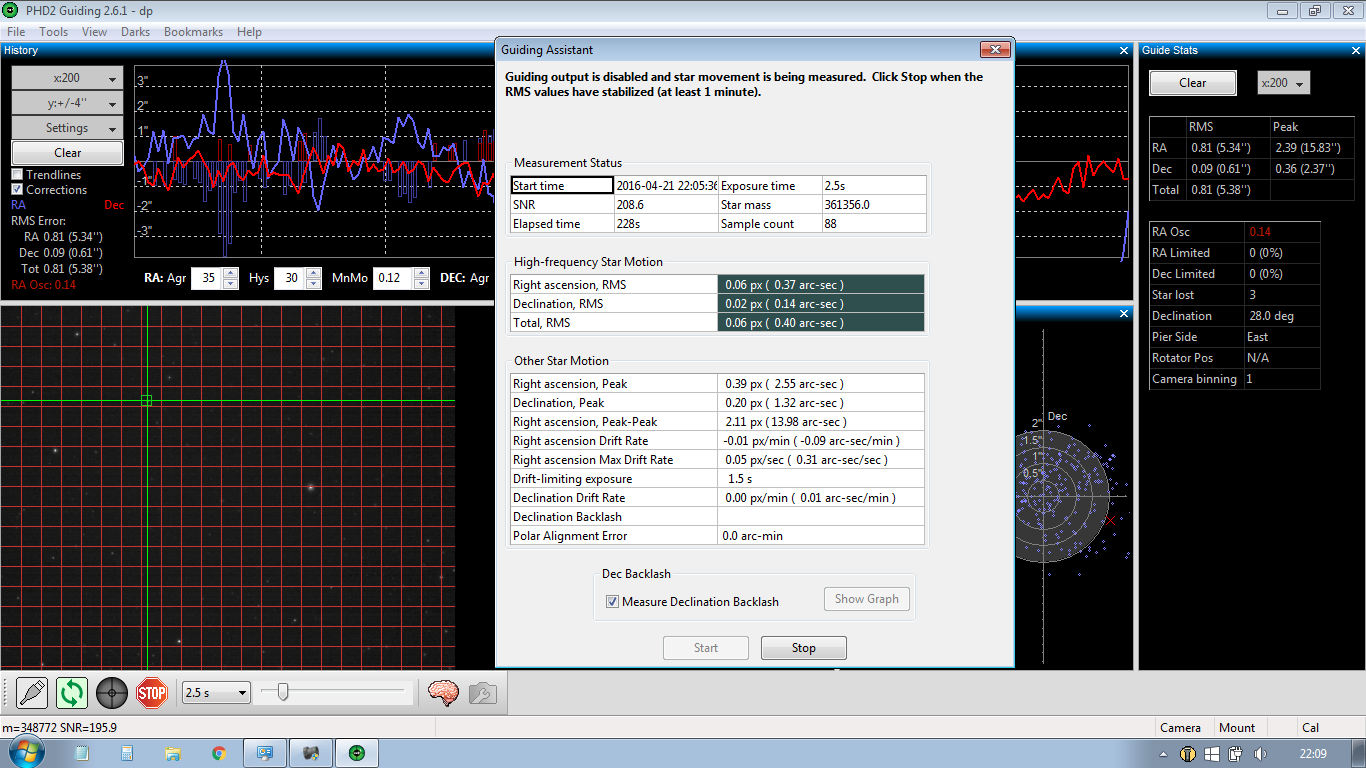Click the game controller taskbar icon
This screenshot has height=768, width=1366.
tap(311, 753)
